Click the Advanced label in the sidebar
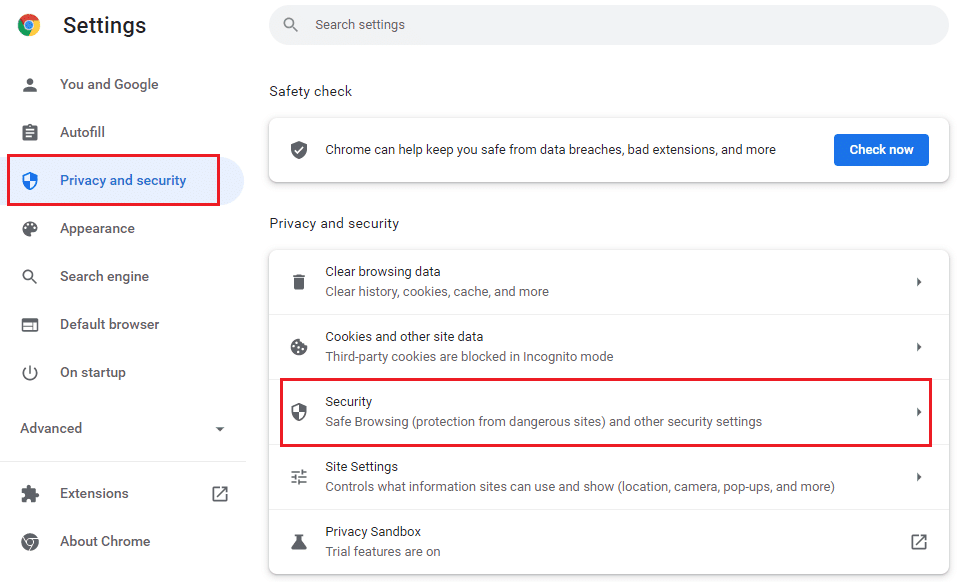The height and width of the screenshot is (582, 963). (x=51, y=429)
